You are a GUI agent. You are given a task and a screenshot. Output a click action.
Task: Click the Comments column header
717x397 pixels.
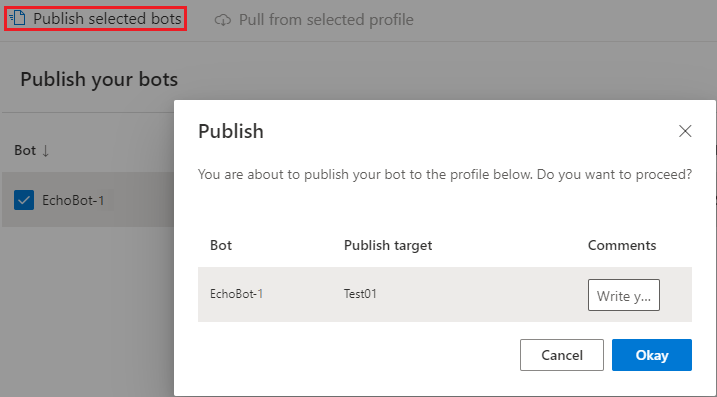coord(622,245)
